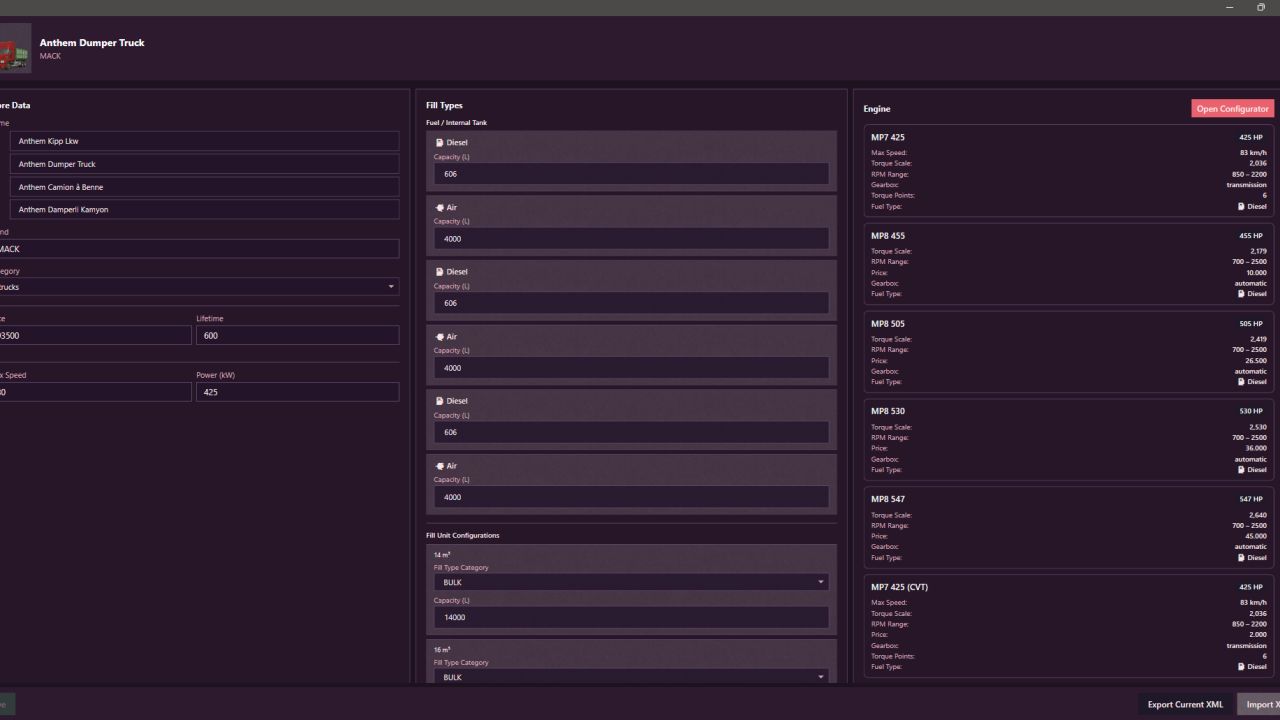Select the MP7 425 (CVT) engine card title

click(899, 587)
